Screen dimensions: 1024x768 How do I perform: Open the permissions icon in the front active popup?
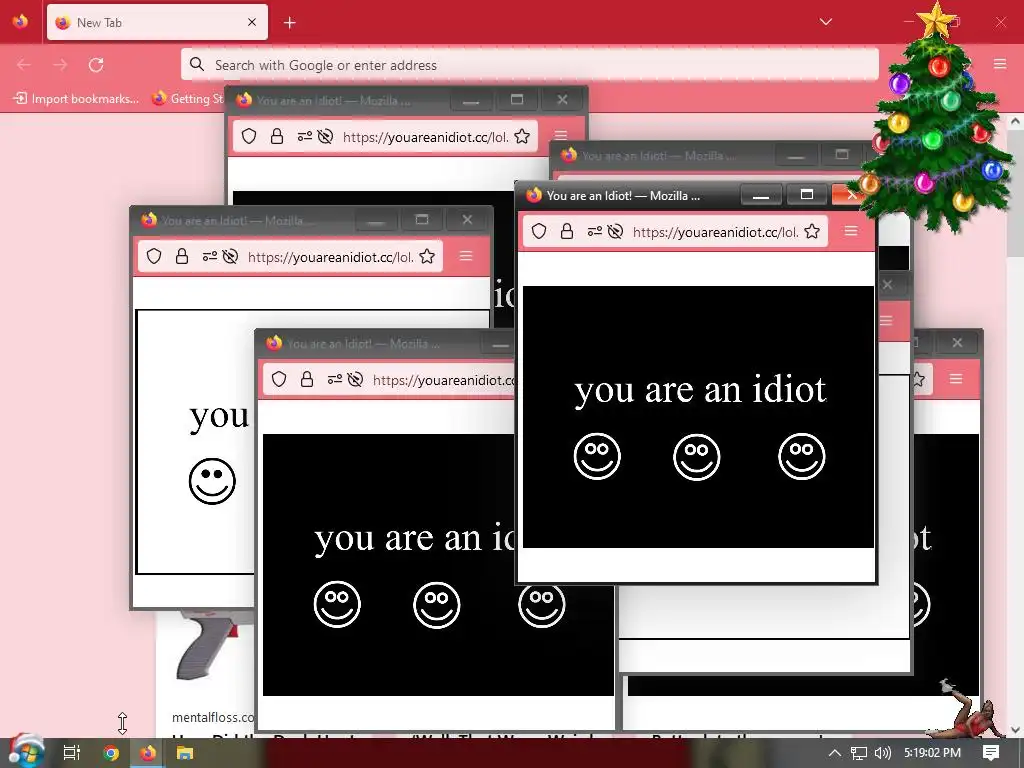(594, 231)
